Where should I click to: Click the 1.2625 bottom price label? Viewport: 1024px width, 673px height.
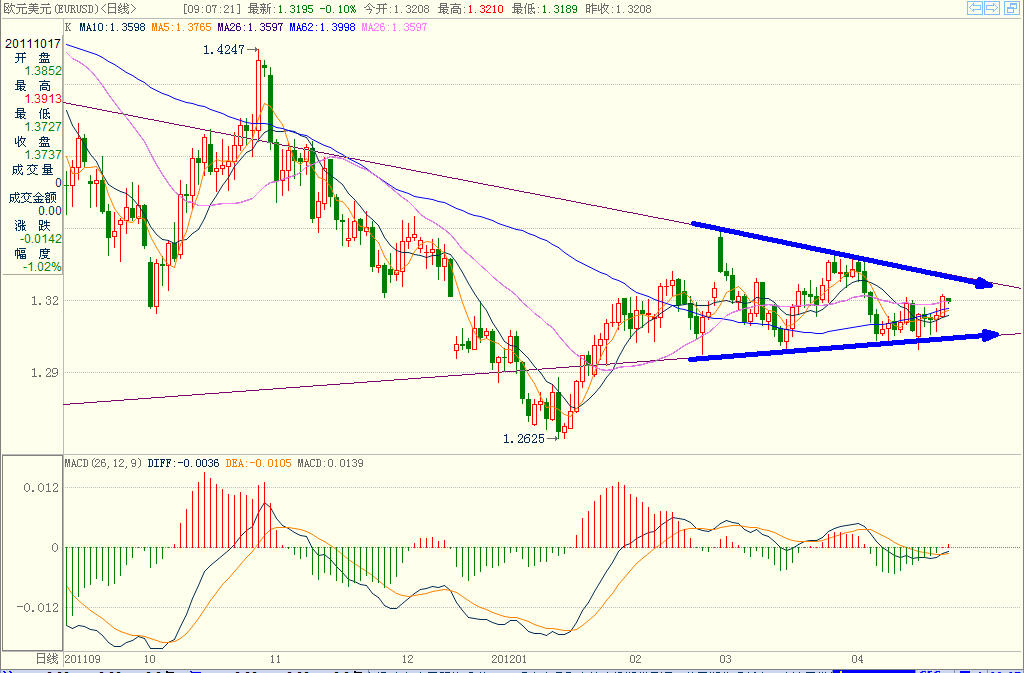[524, 439]
